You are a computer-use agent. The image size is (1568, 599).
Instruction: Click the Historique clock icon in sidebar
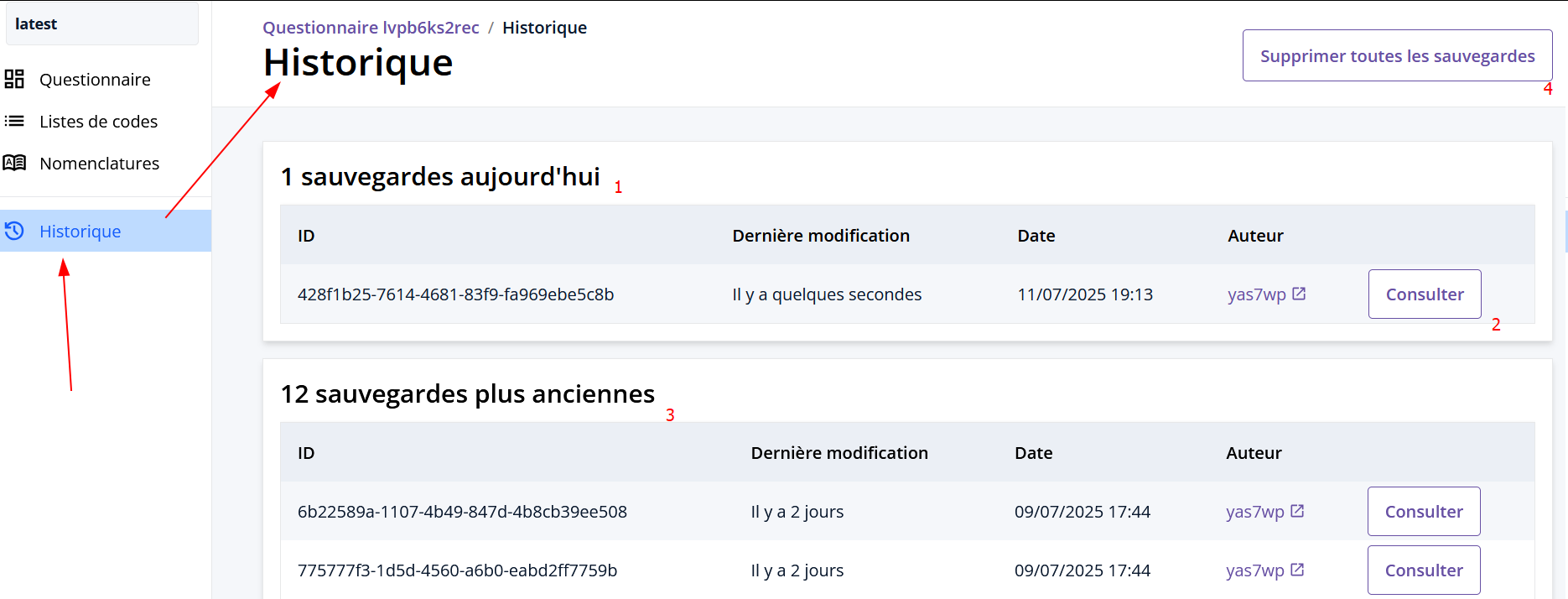14,231
